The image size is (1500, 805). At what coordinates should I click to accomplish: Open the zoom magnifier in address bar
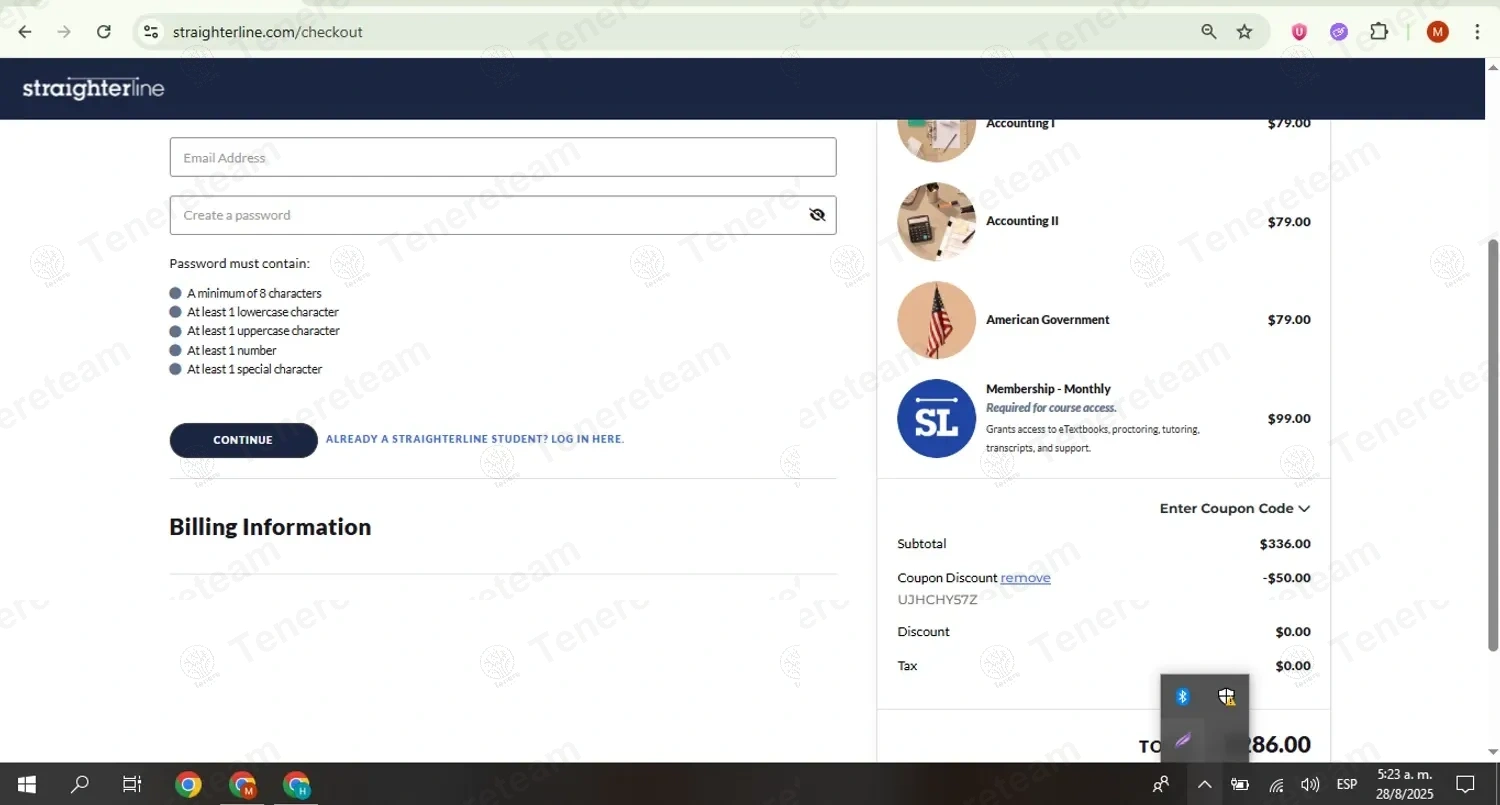1209,32
